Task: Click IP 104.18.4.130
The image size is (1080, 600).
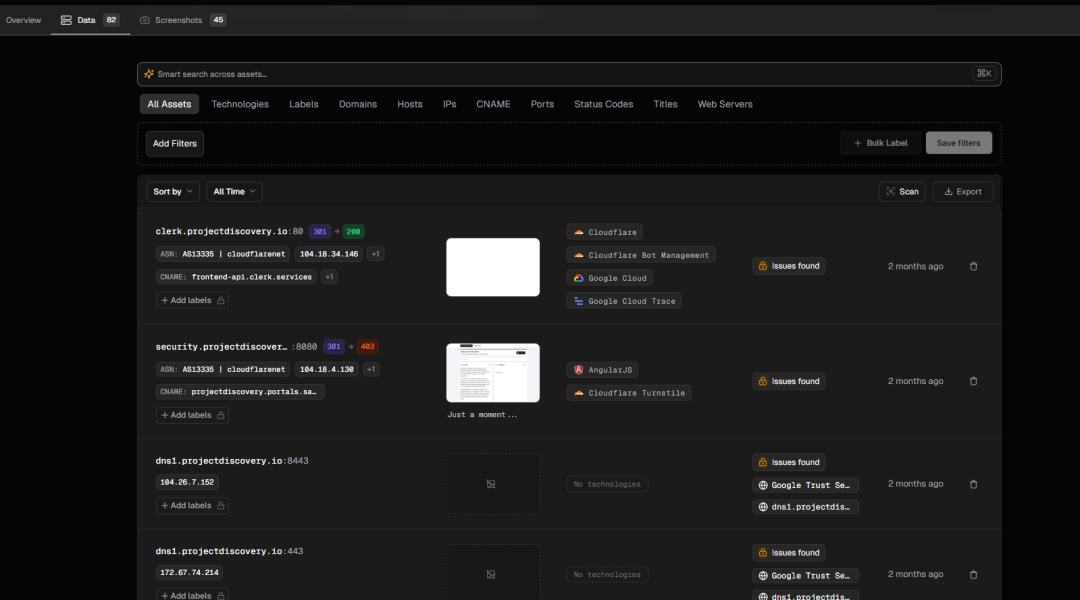Action: (x=326, y=369)
